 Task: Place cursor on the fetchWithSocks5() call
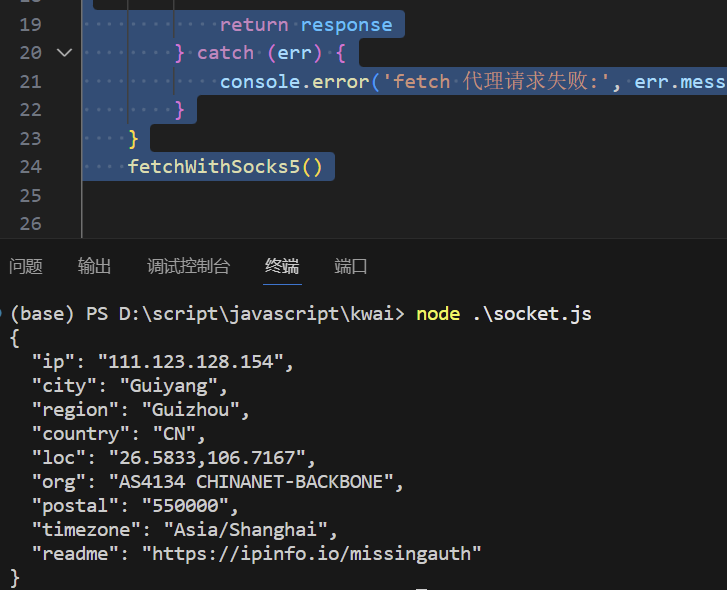pos(225,167)
